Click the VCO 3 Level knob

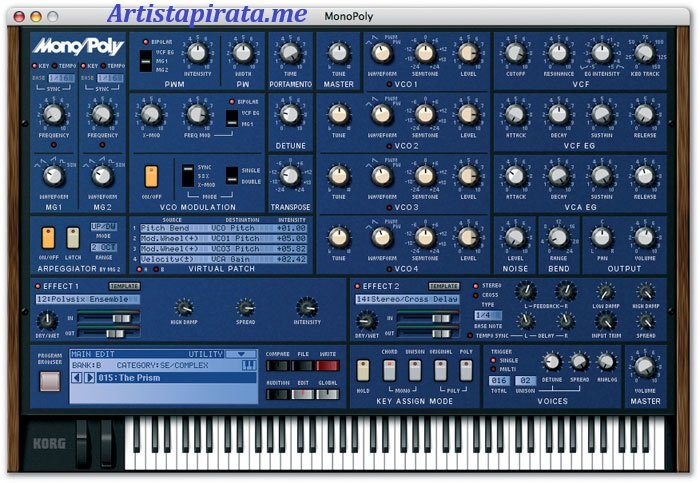click(x=468, y=176)
